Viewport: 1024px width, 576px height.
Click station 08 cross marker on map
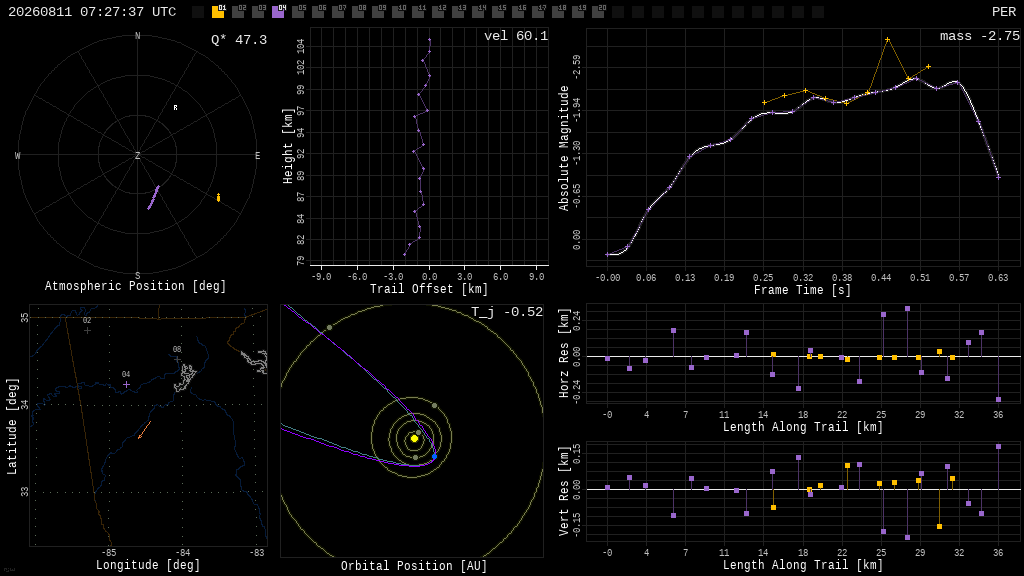tap(177, 359)
